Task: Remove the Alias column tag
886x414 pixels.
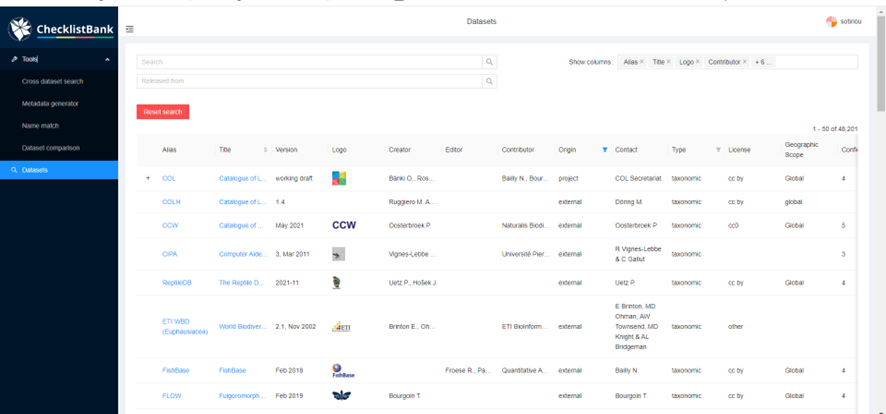Action: (x=642, y=62)
